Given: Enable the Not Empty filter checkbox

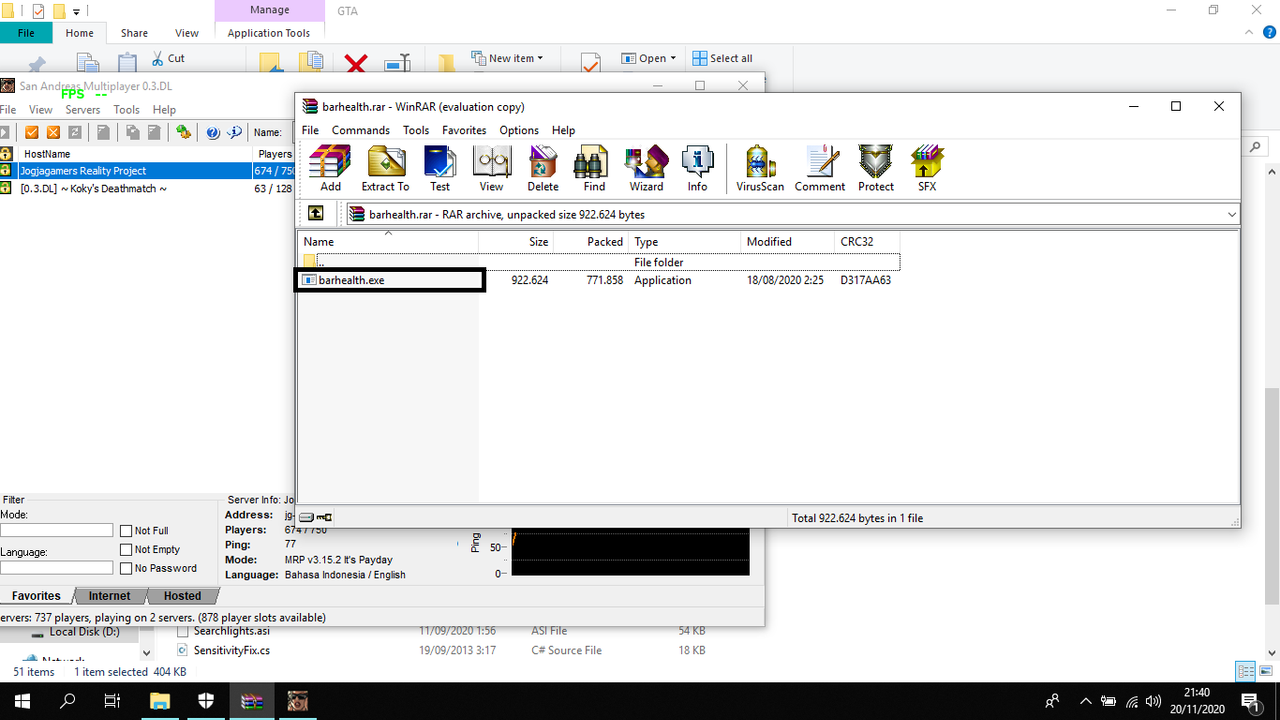Looking at the screenshot, I should [x=126, y=550].
